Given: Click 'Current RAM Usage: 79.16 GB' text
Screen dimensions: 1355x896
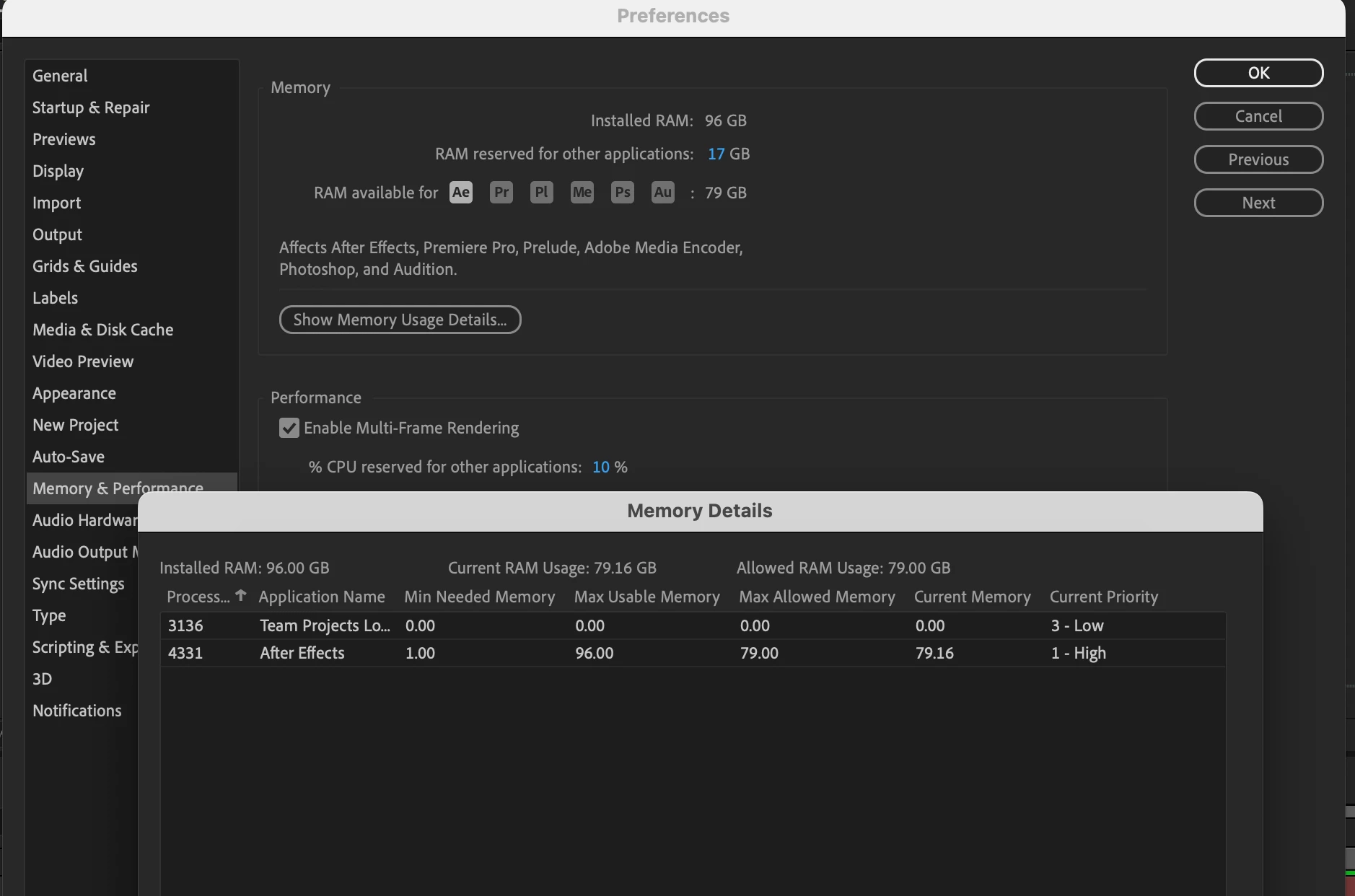Looking at the screenshot, I should coord(552,568).
